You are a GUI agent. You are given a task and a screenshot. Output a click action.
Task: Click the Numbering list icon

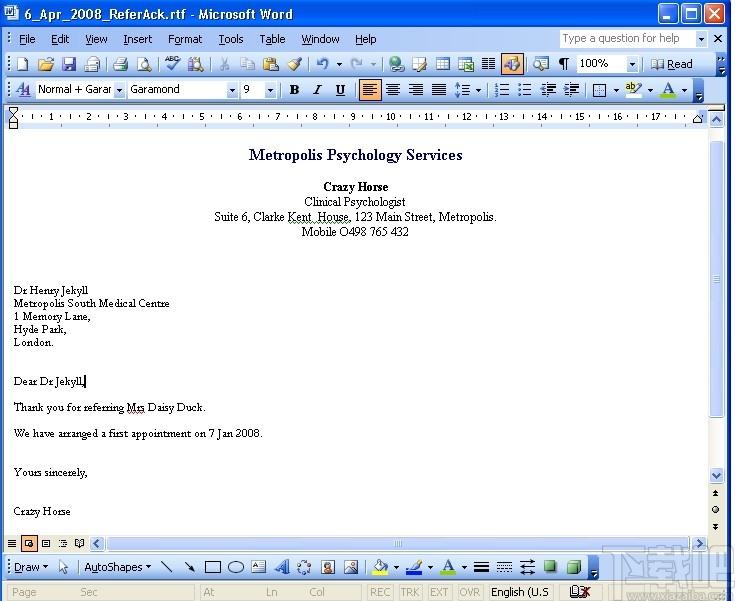(x=502, y=89)
